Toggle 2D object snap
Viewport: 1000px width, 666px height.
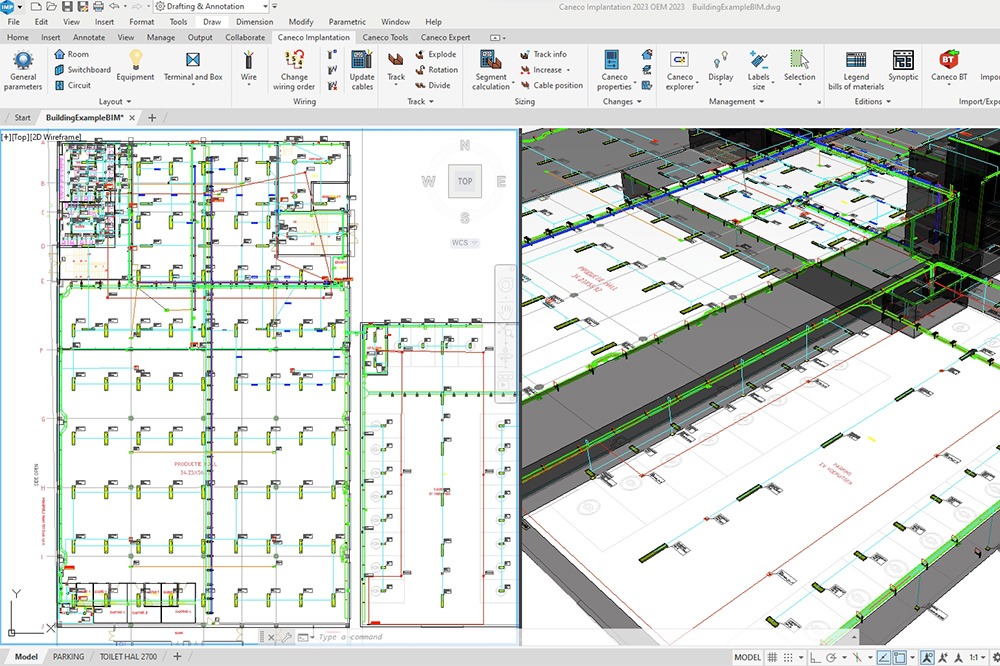[900, 657]
